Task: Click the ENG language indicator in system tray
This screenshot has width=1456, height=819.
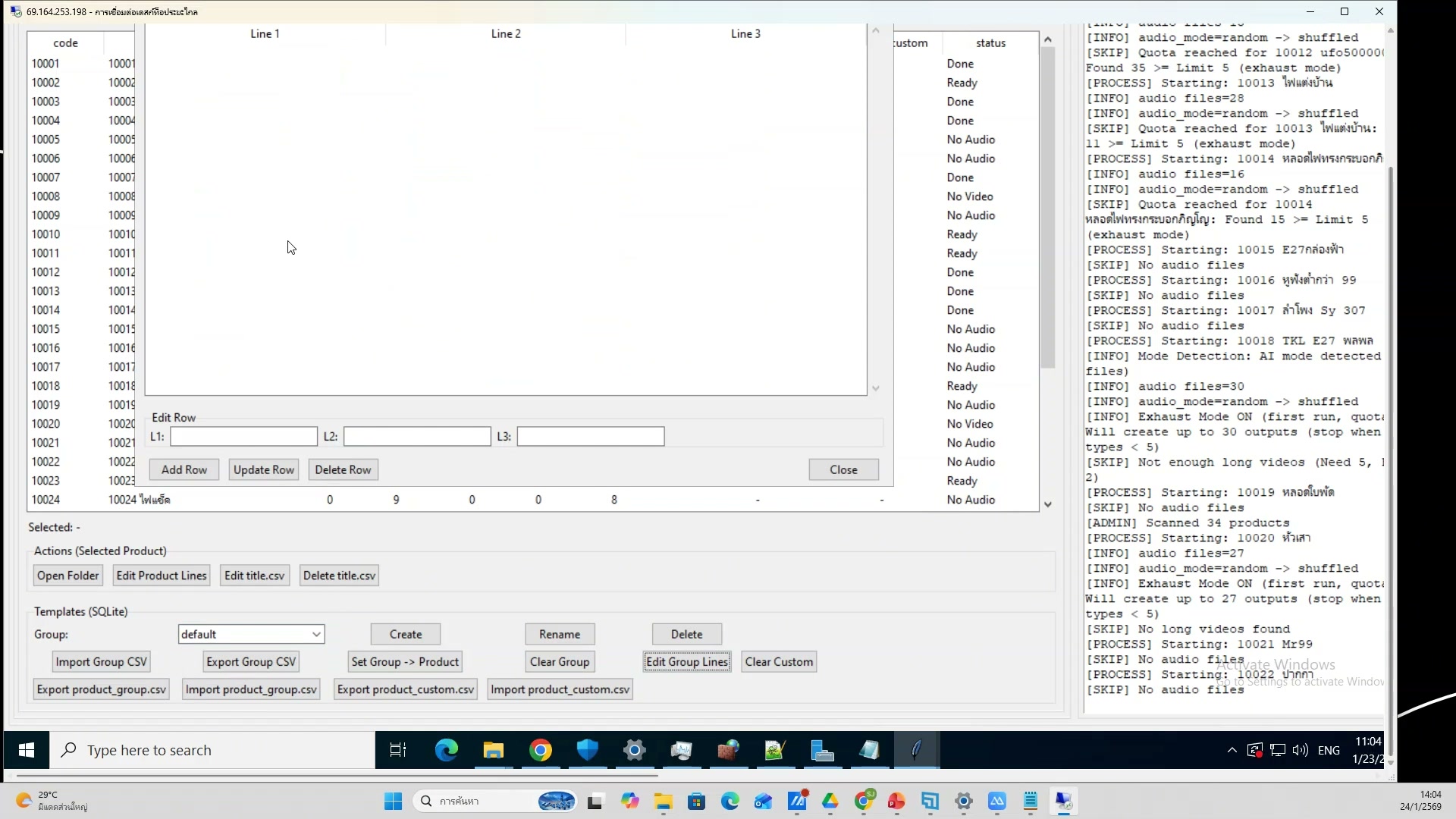Action: 1330,750
